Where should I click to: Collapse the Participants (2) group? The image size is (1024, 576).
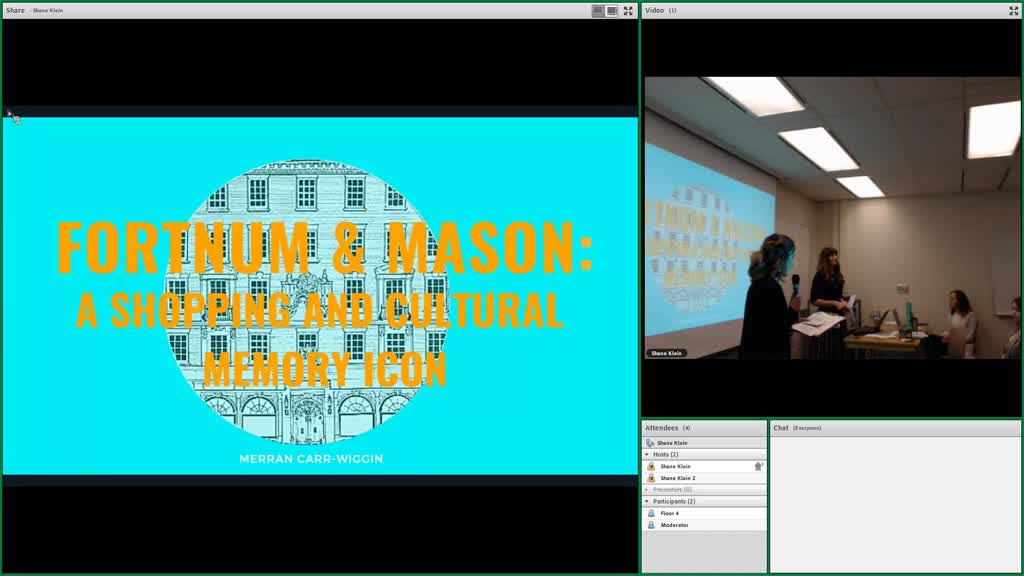(x=647, y=502)
